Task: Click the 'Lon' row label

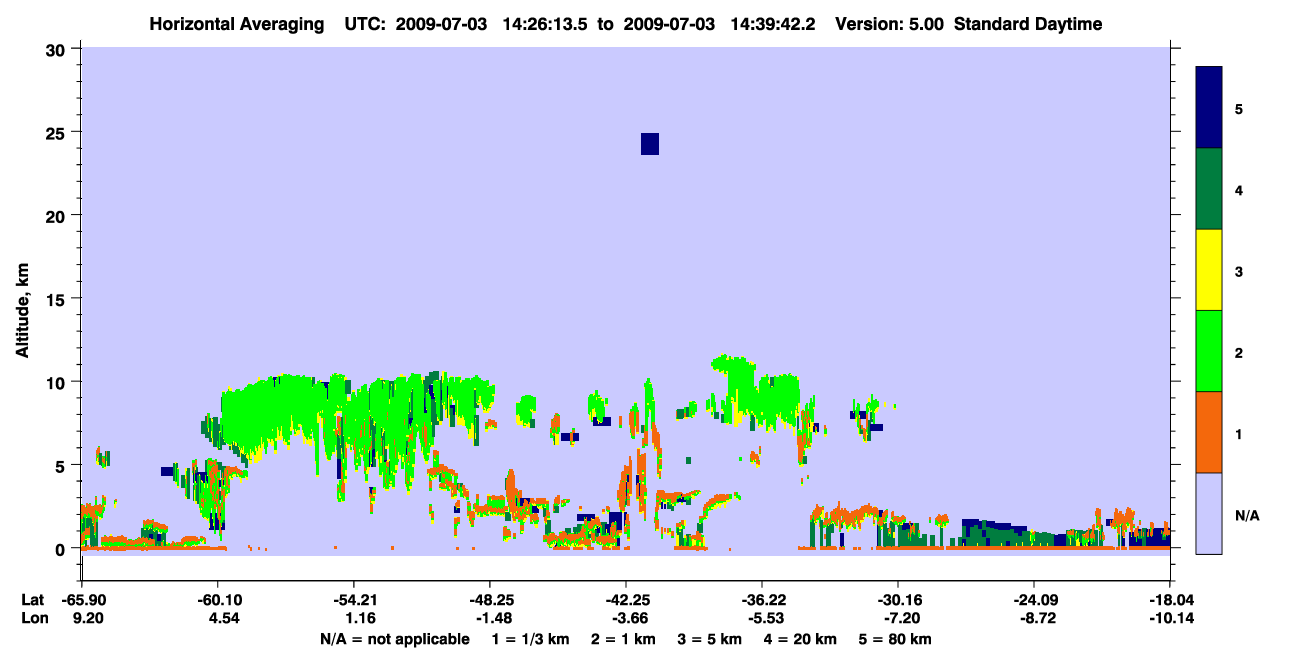Action: point(33,619)
